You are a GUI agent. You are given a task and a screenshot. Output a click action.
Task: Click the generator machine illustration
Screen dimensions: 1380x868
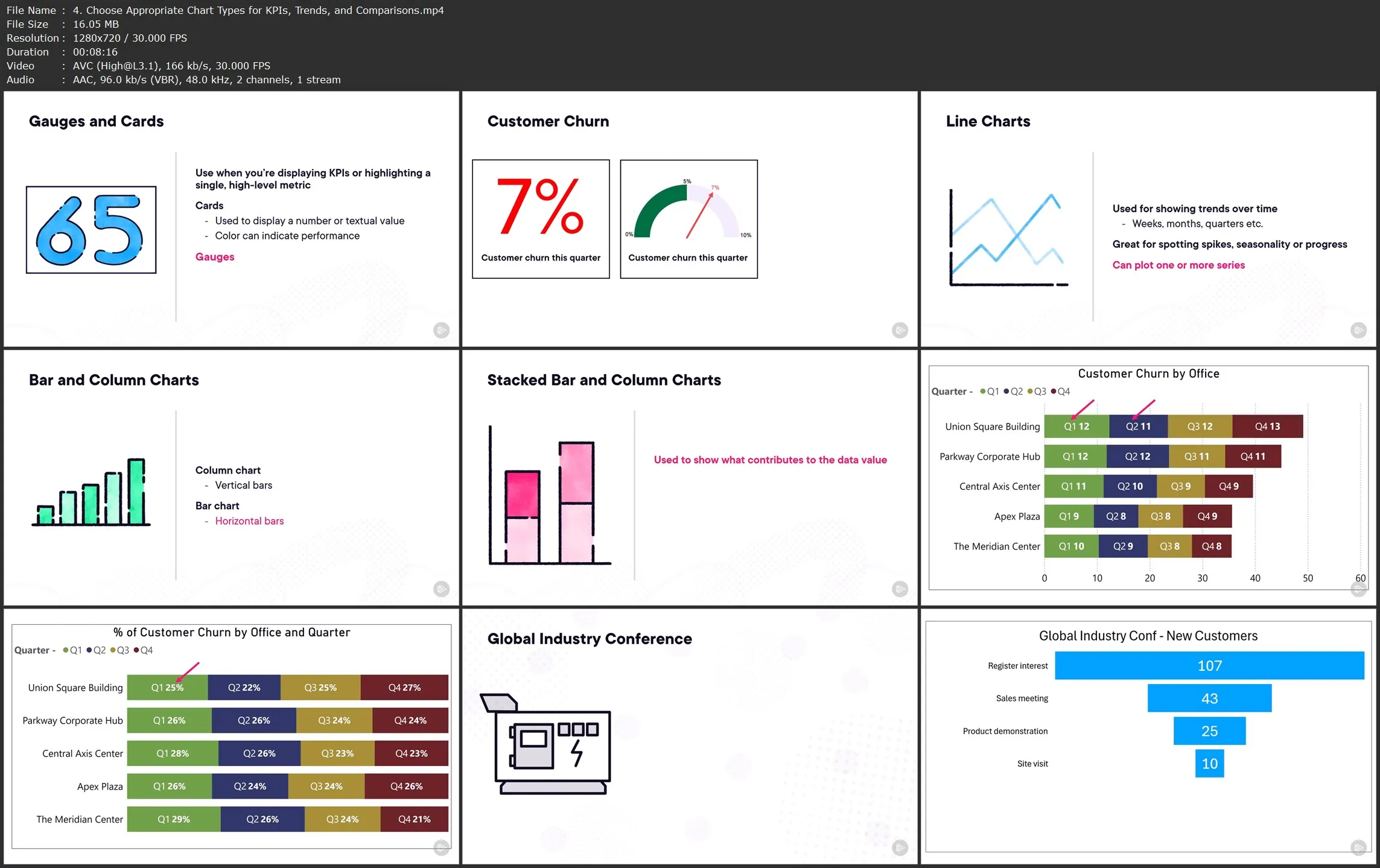click(x=547, y=744)
